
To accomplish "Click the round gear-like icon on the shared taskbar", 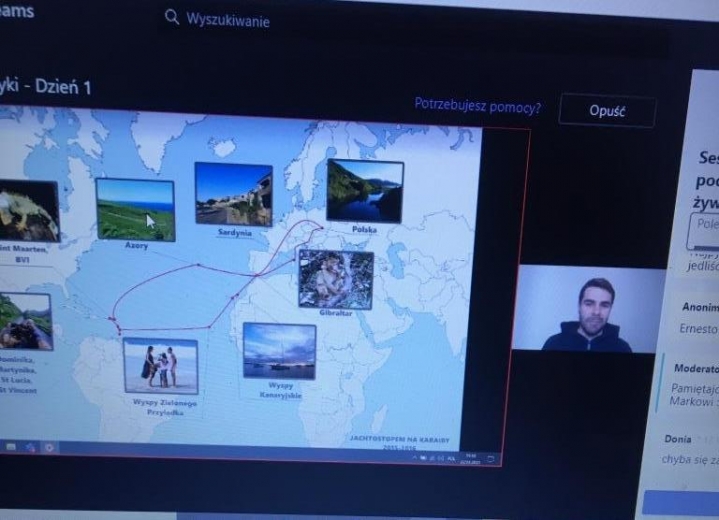I will tap(49, 448).
